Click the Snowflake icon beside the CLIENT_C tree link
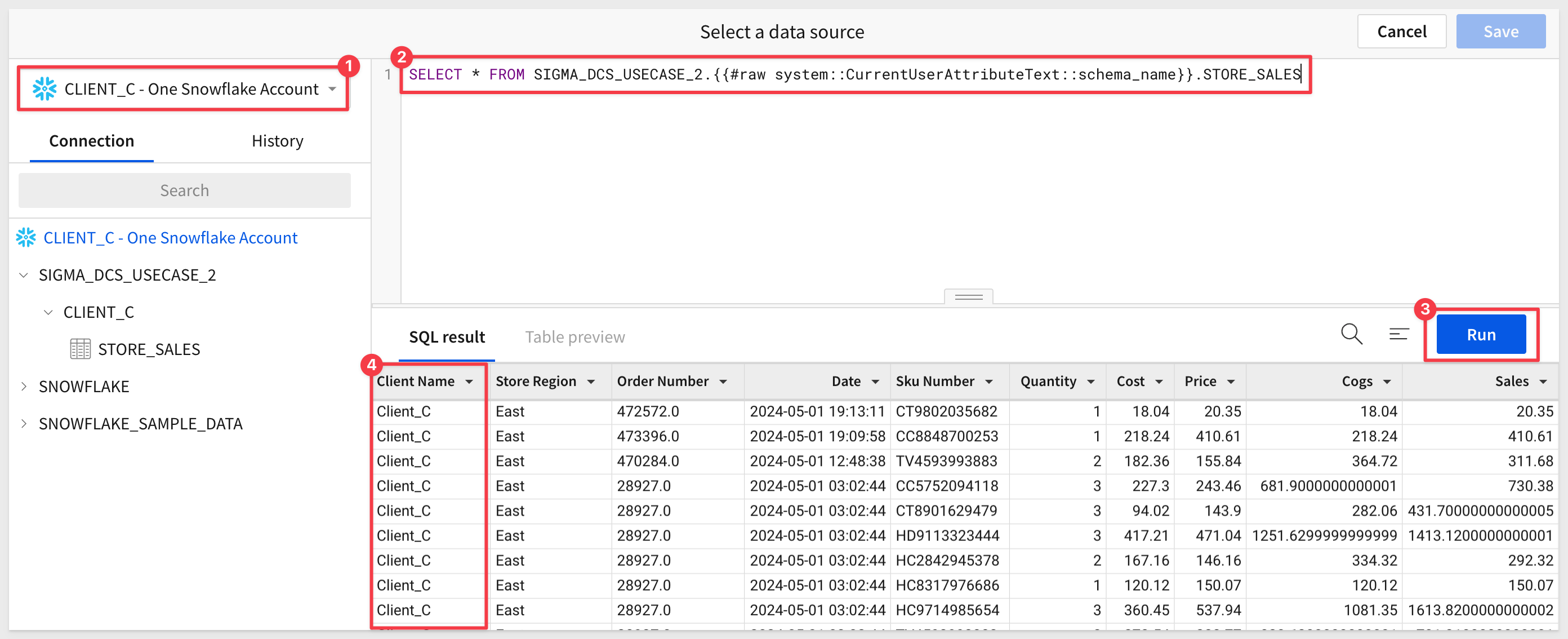1568x639 pixels. 26,238
